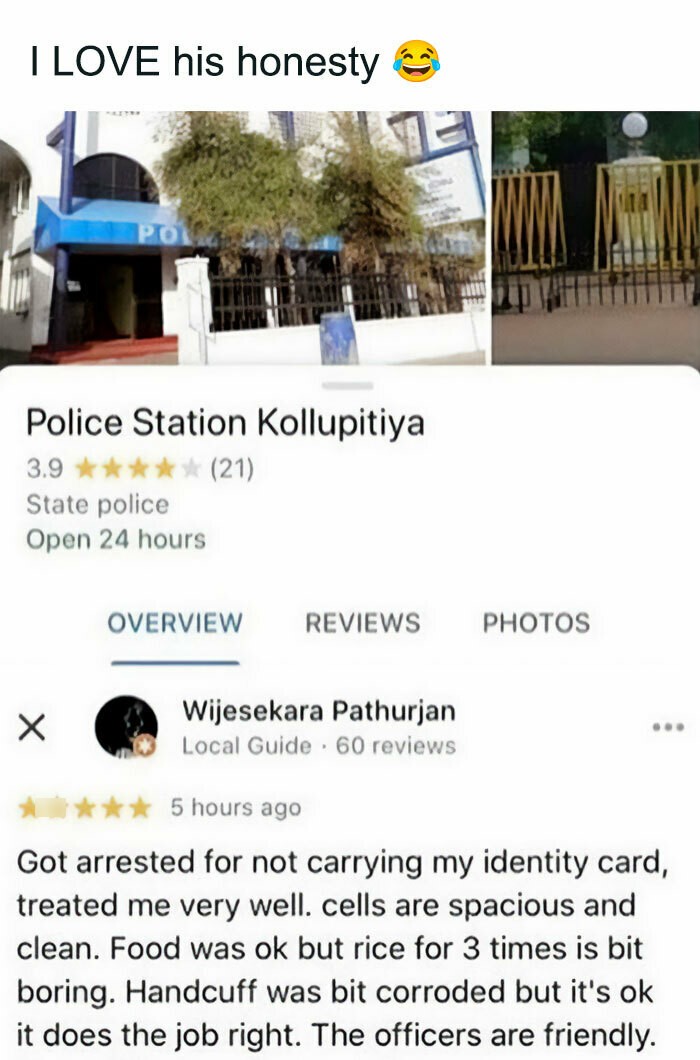The image size is (700, 1060).
Task: Tap the drag handle on the info sheet
Action: [x=348, y=385]
